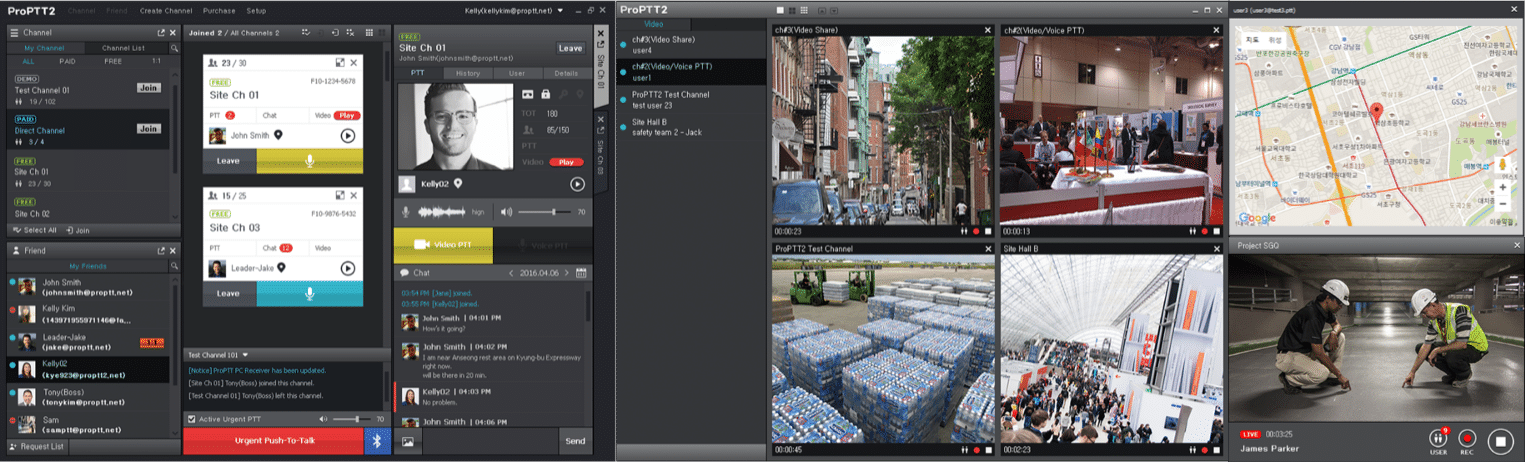1525x462 pixels.
Task: Start REC in Project SGQ video
Action: [x=1467, y=439]
